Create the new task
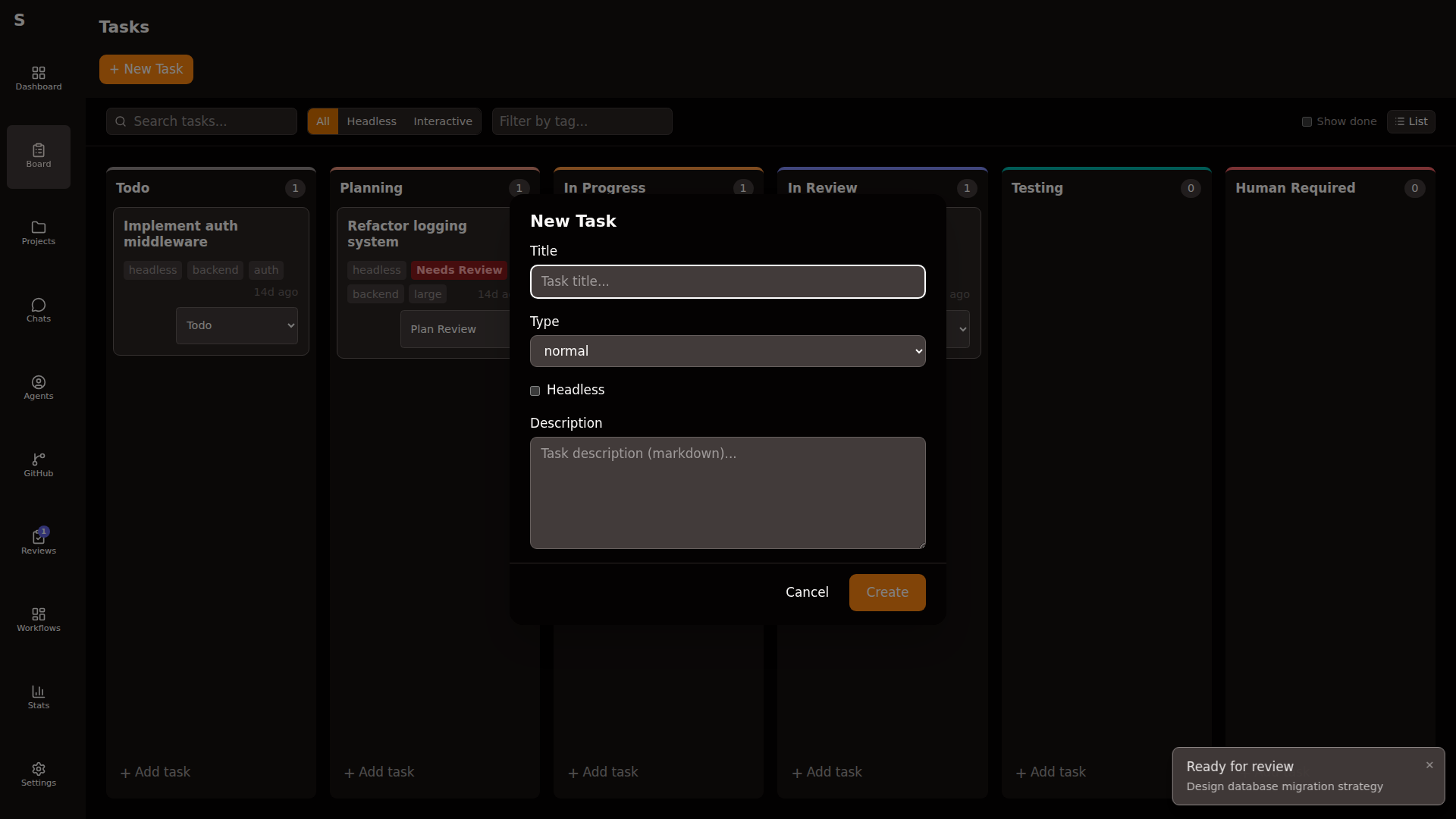 click(x=887, y=592)
